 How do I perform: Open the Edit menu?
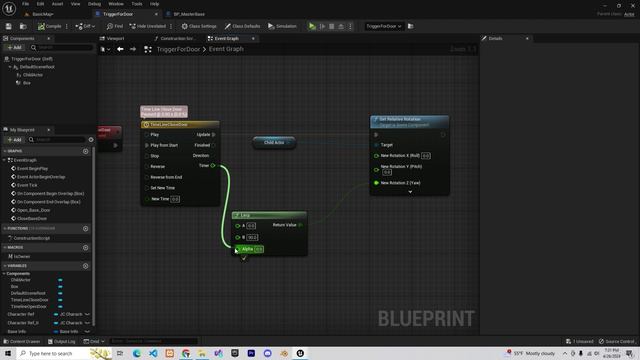40,4
